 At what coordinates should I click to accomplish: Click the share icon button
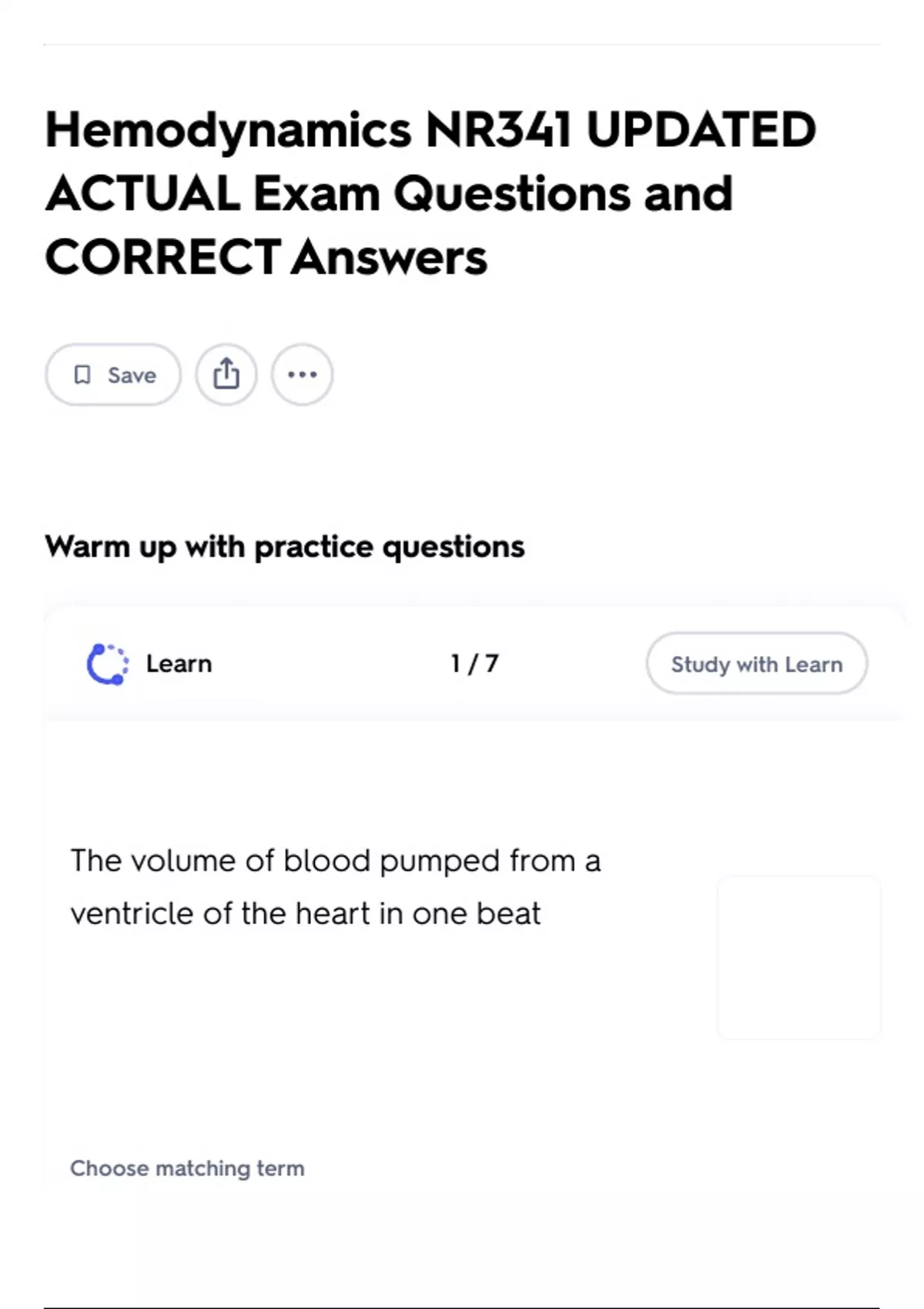click(226, 375)
